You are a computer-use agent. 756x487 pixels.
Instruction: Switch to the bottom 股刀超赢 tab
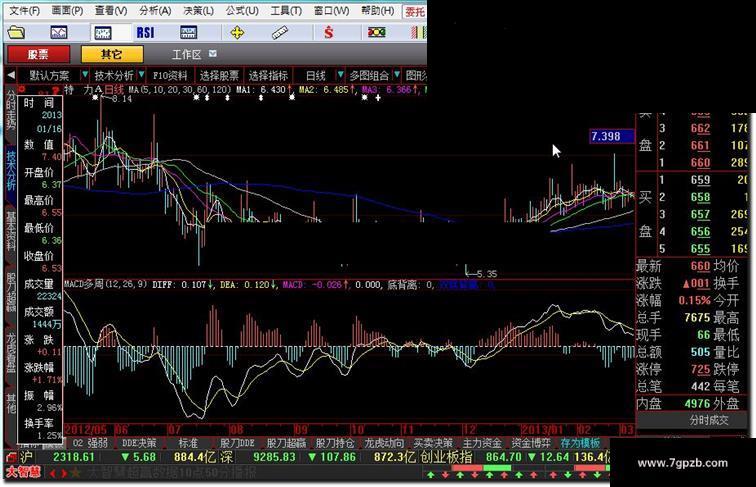(x=286, y=443)
